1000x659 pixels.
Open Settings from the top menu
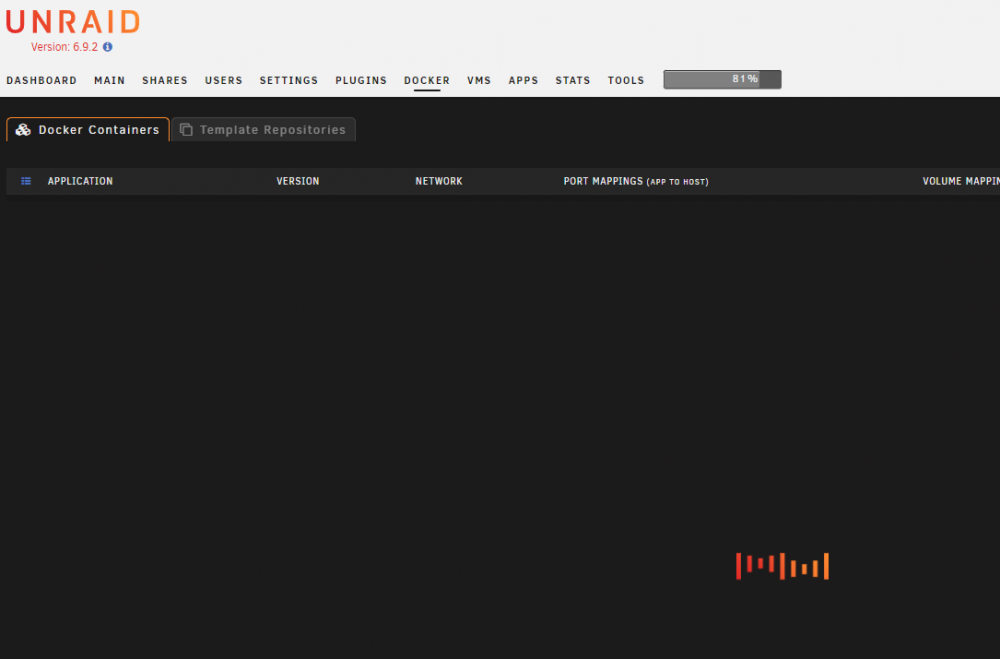[x=289, y=80]
